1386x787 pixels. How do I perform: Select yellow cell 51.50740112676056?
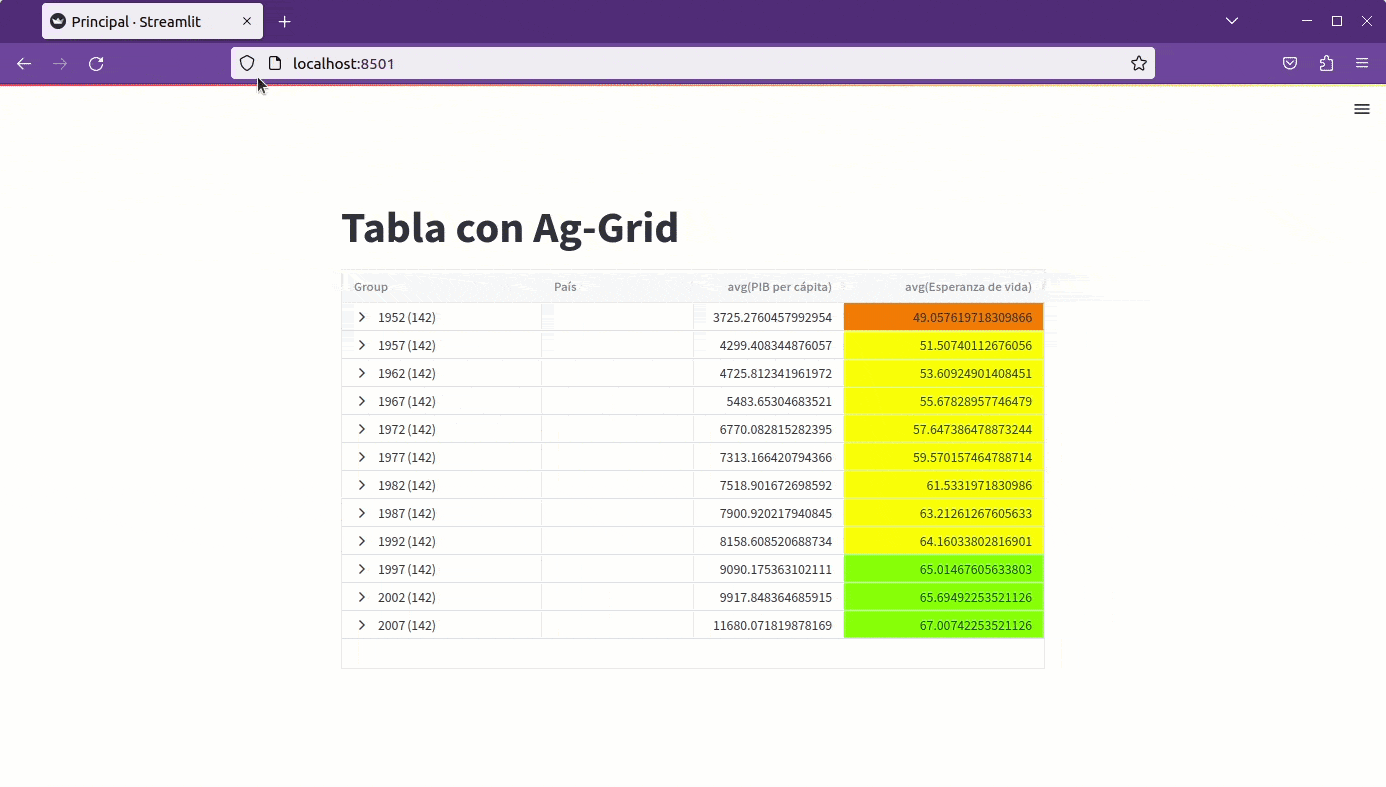click(x=944, y=345)
